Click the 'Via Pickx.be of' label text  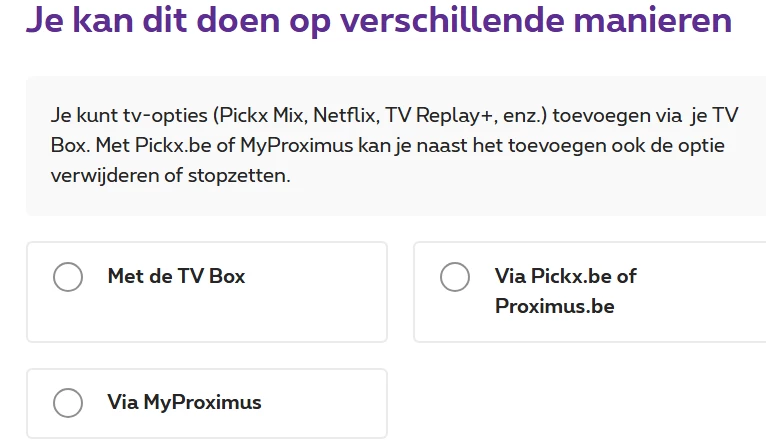565,276
